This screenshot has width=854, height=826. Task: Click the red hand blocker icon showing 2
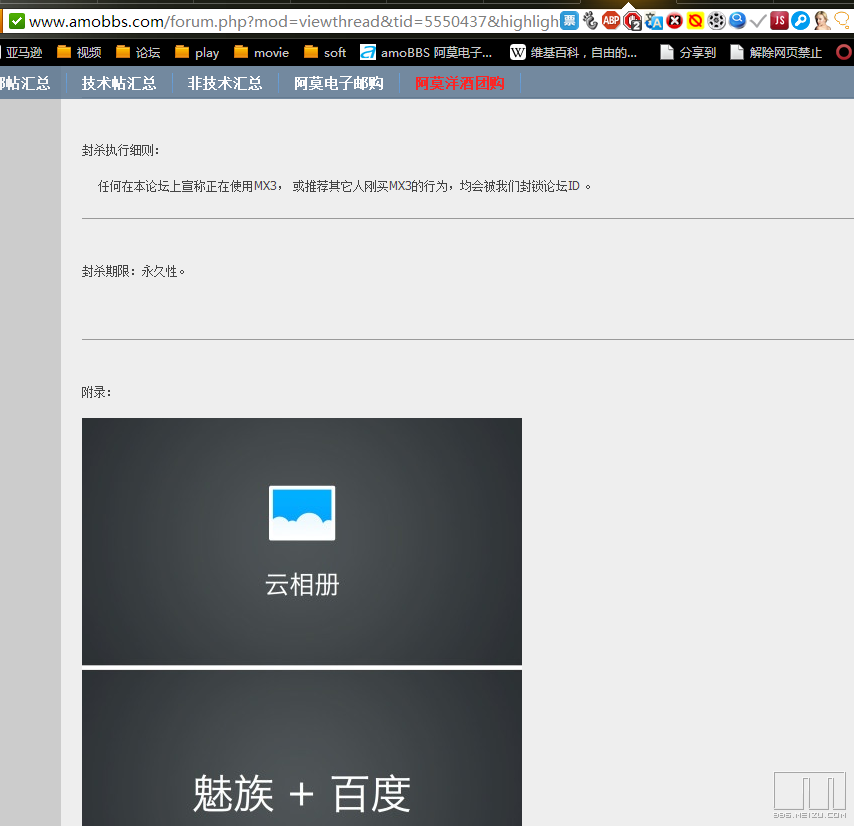point(632,21)
